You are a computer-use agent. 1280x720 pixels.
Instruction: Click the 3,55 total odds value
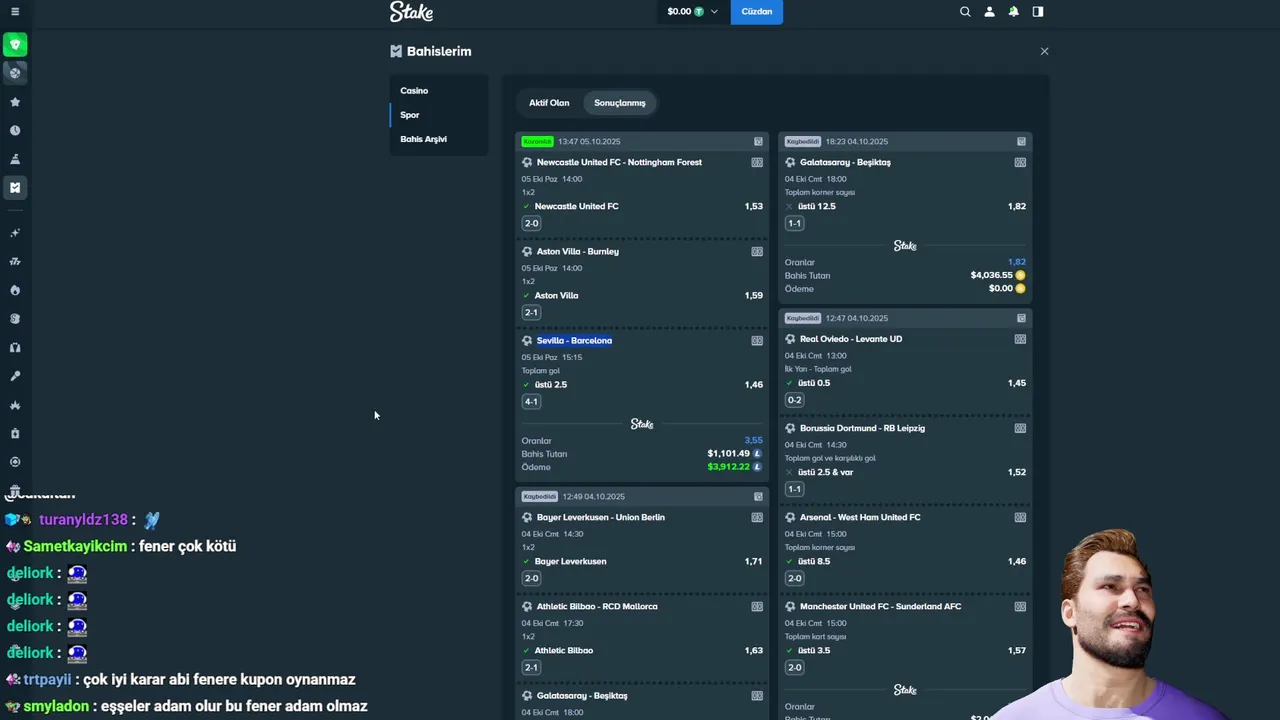coord(753,440)
